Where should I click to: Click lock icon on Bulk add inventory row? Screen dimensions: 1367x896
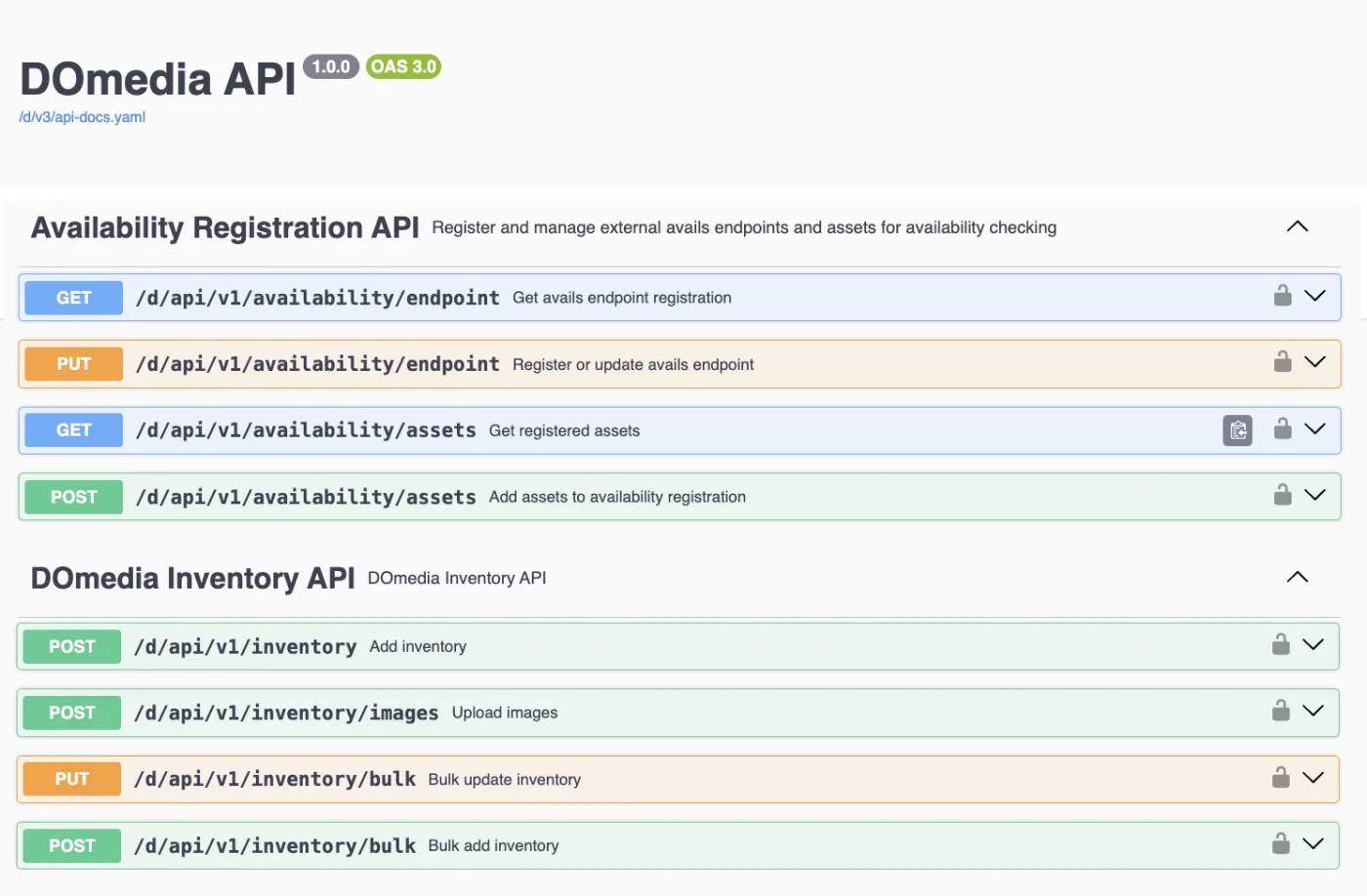(x=1280, y=843)
